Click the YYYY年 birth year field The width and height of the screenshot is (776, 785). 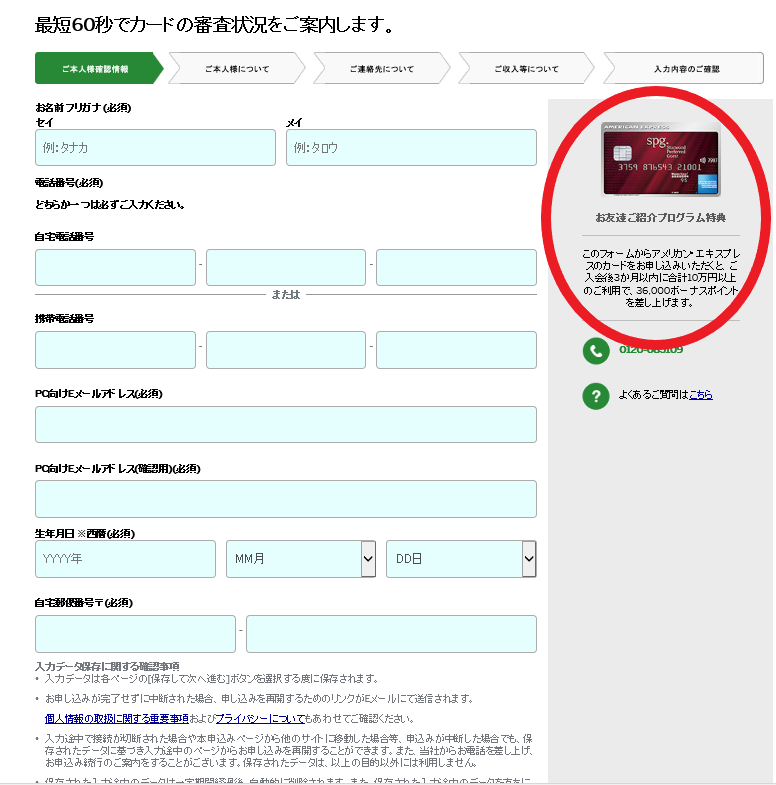[x=125, y=559]
